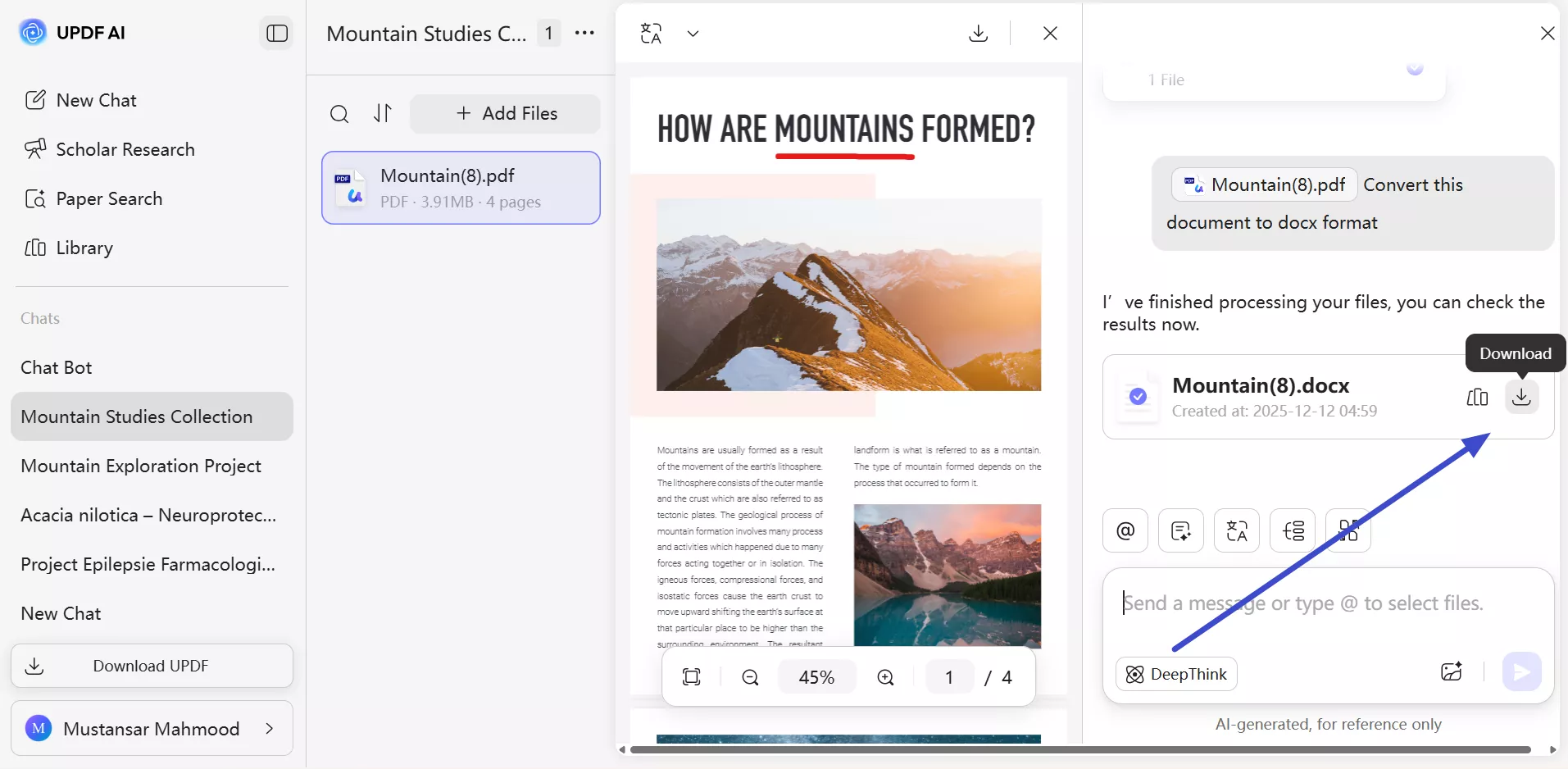
Task: Save Mountain(8).docx to the library icon
Action: coord(1477,397)
